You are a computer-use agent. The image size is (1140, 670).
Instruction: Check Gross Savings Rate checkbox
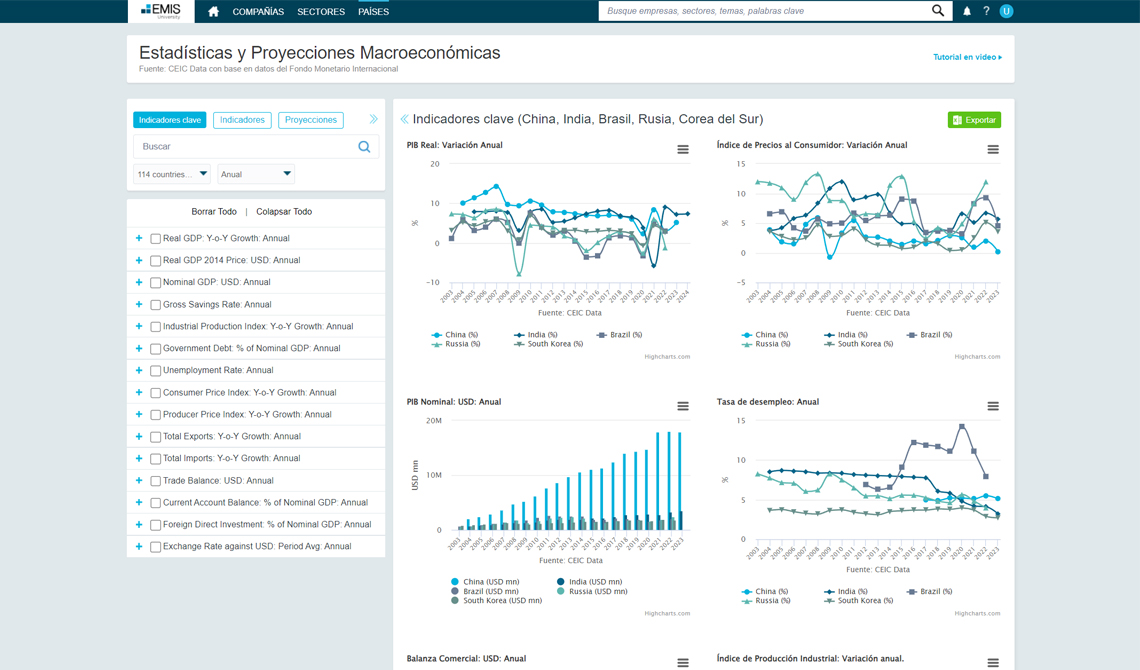click(x=156, y=304)
